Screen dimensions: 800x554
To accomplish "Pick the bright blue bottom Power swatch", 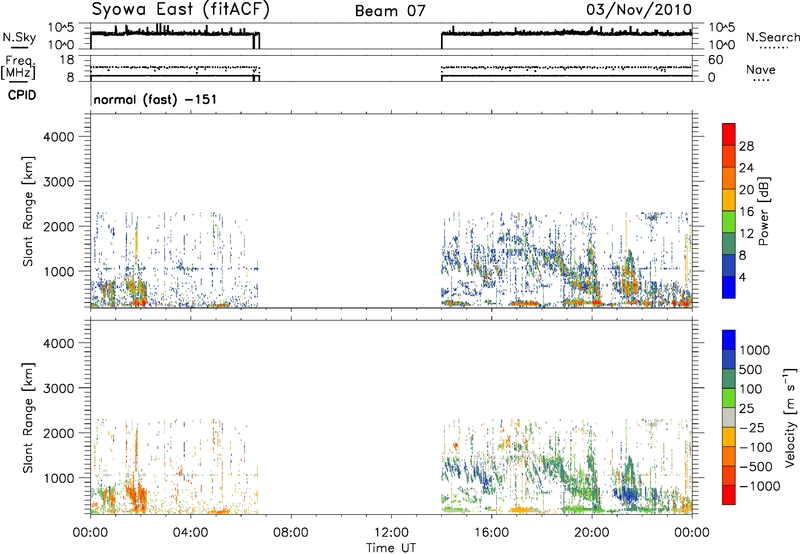I will [x=729, y=287].
